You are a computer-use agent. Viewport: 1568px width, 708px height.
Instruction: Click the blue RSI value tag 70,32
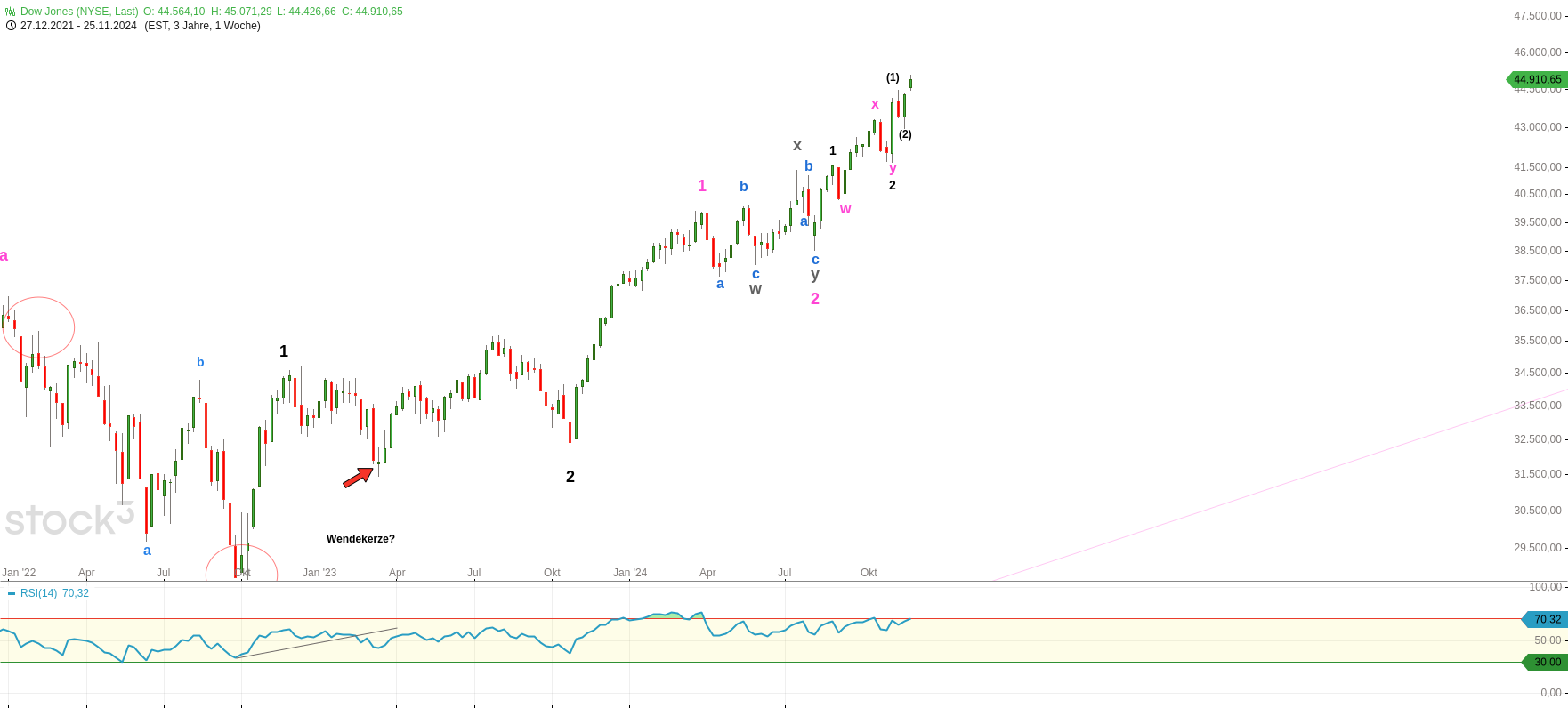[1546, 619]
